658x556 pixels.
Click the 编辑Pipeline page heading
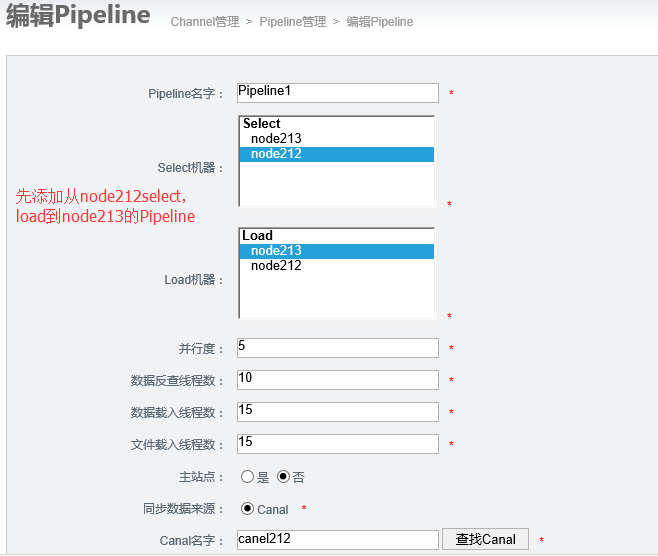(78, 17)
